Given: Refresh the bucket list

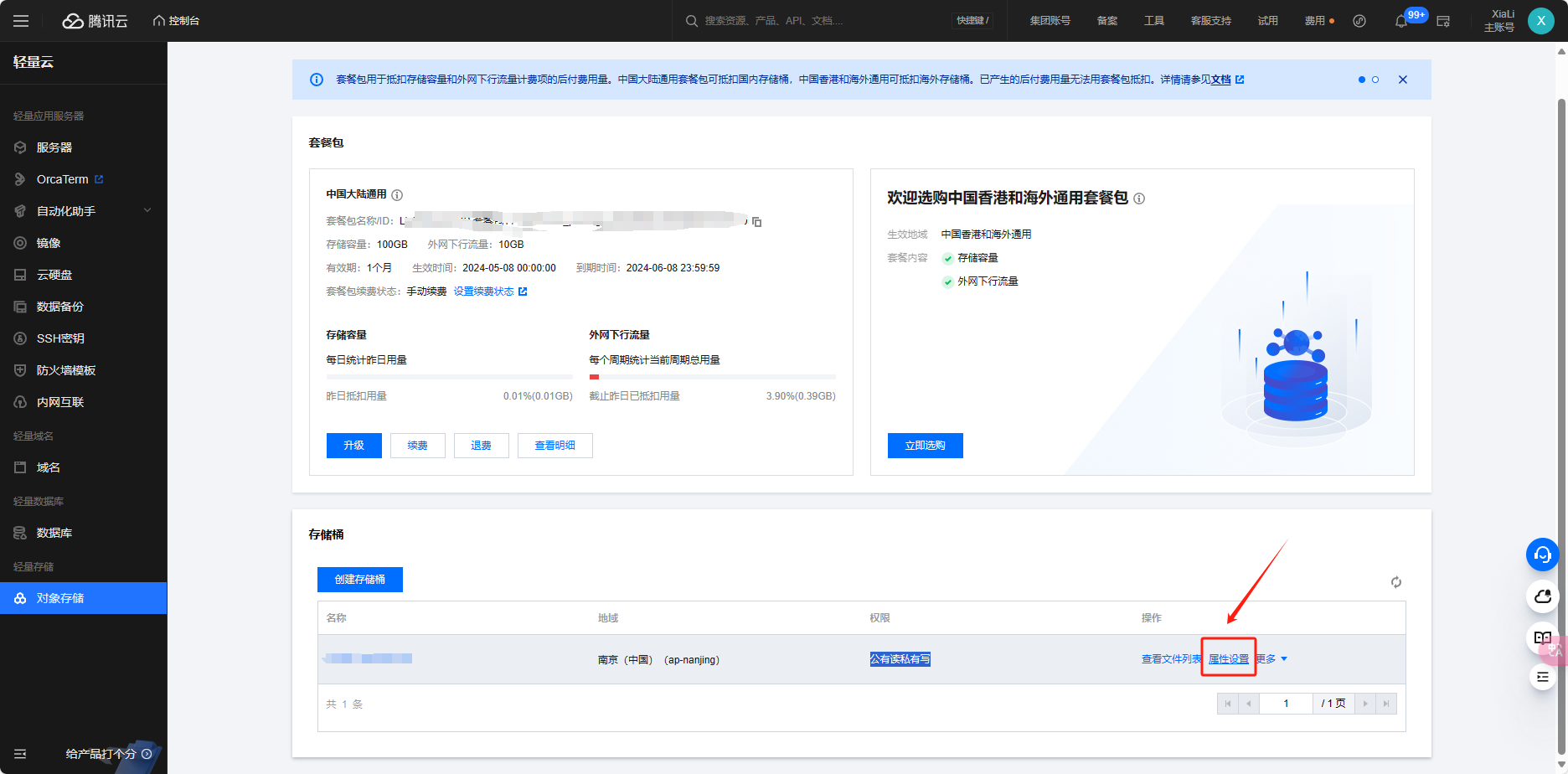Looking at the screenshot, I should (1396, 582).
